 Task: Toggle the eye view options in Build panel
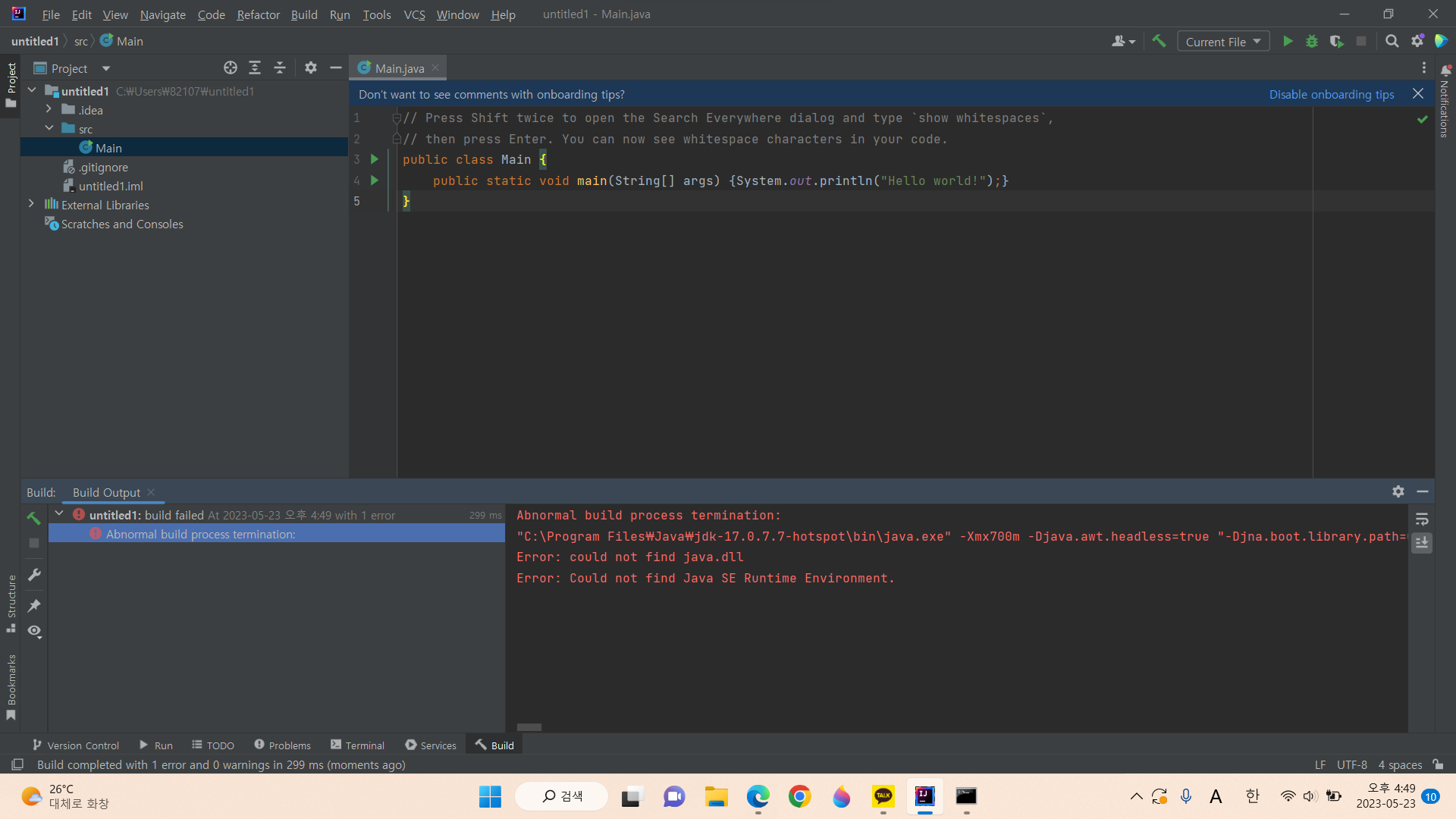coord(34,631)
